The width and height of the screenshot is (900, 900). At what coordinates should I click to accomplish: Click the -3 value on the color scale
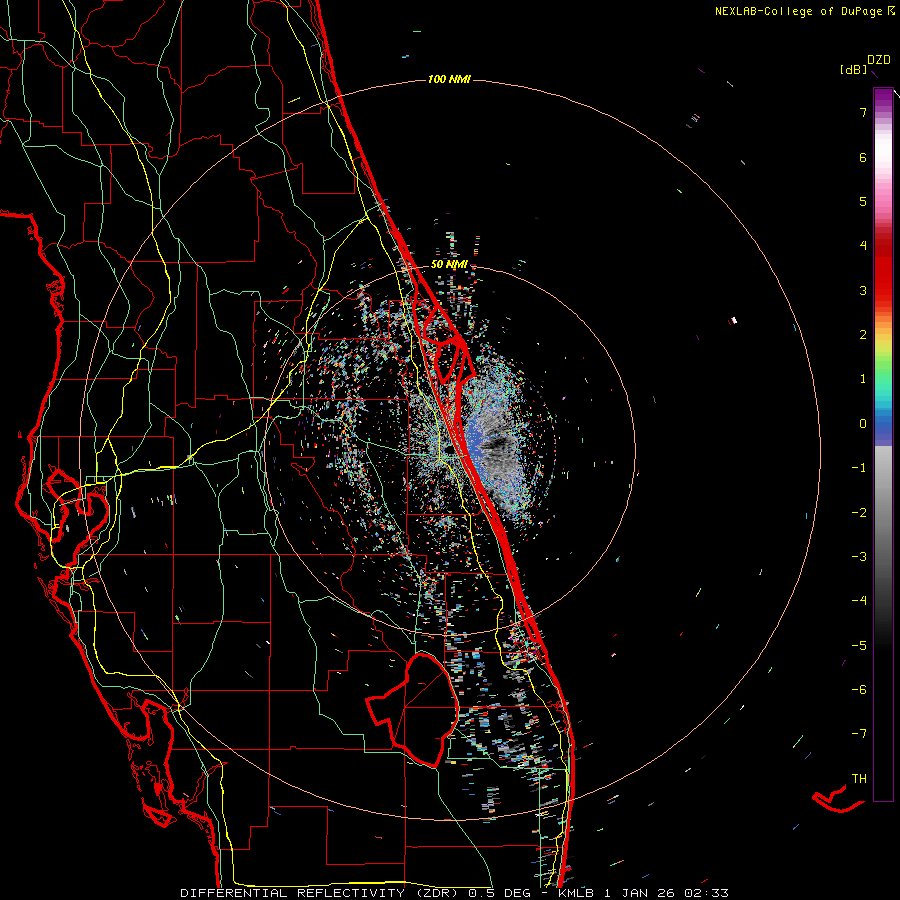(x=859, y=556)
